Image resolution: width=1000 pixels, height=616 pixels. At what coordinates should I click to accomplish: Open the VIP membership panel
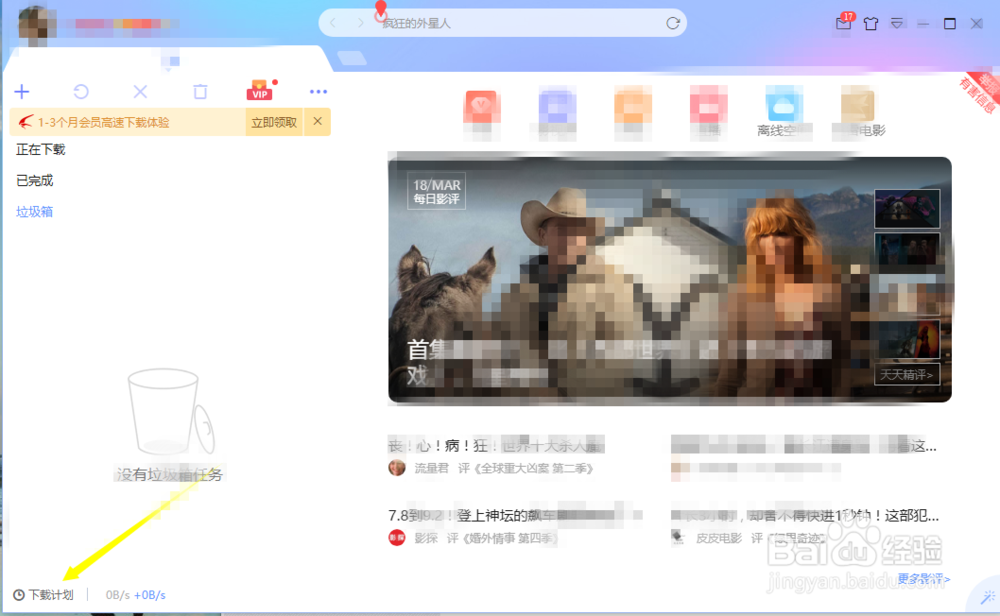click(261, 91)
